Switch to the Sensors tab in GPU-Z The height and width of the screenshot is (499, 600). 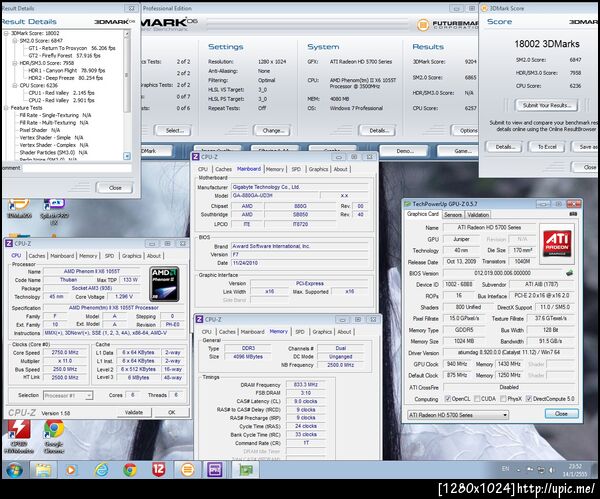453,214
